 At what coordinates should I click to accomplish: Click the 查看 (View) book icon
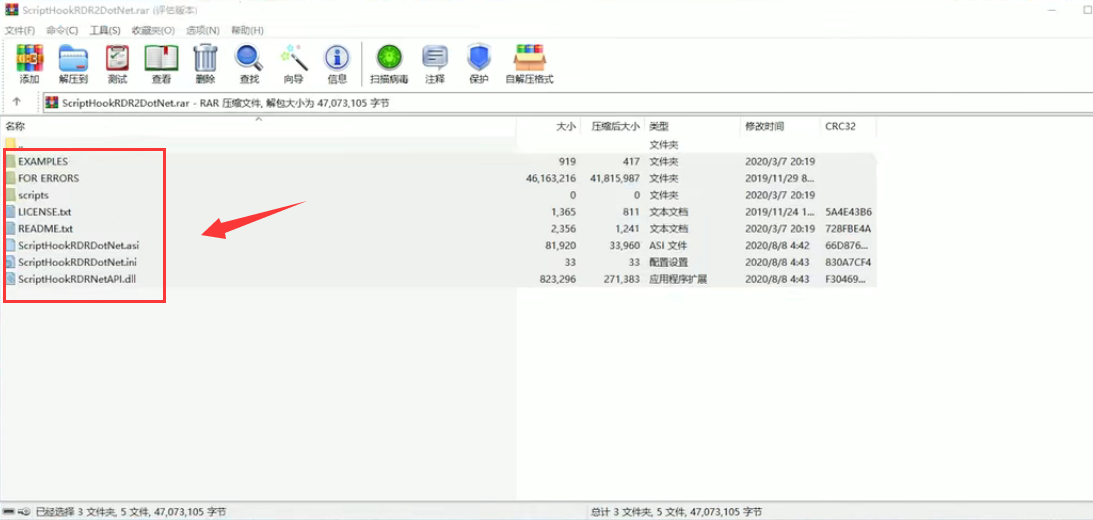tap(161, 58)
